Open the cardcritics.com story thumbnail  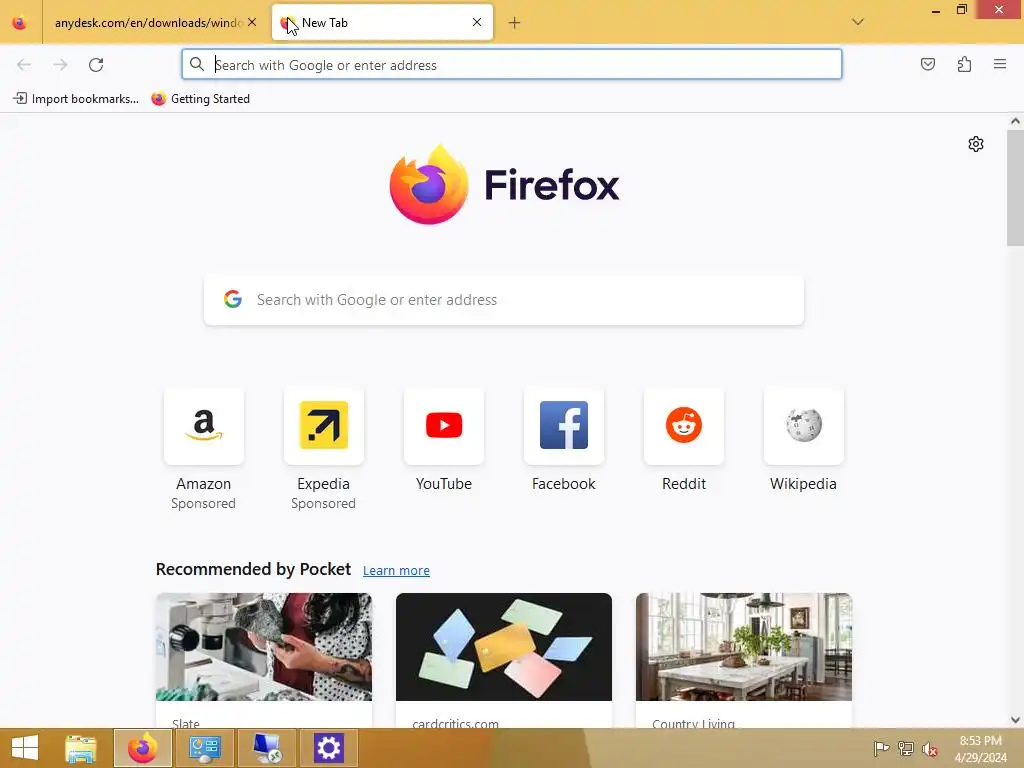tap(504, 647)
